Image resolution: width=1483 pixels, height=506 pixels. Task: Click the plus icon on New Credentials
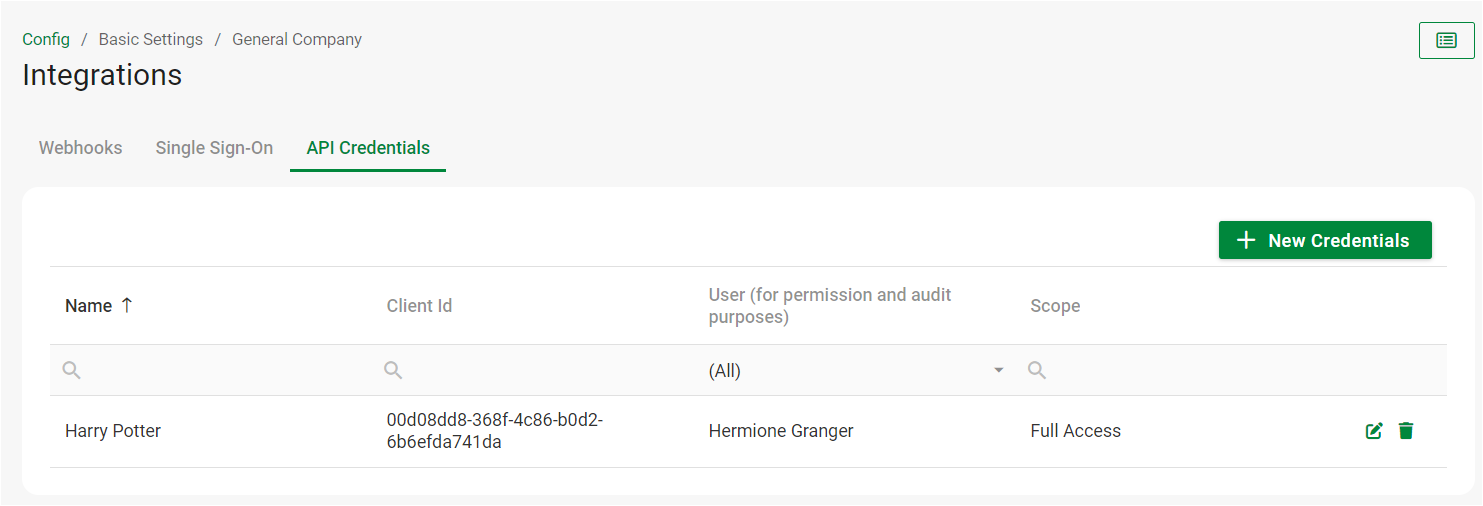click(x=1246, y=241)
